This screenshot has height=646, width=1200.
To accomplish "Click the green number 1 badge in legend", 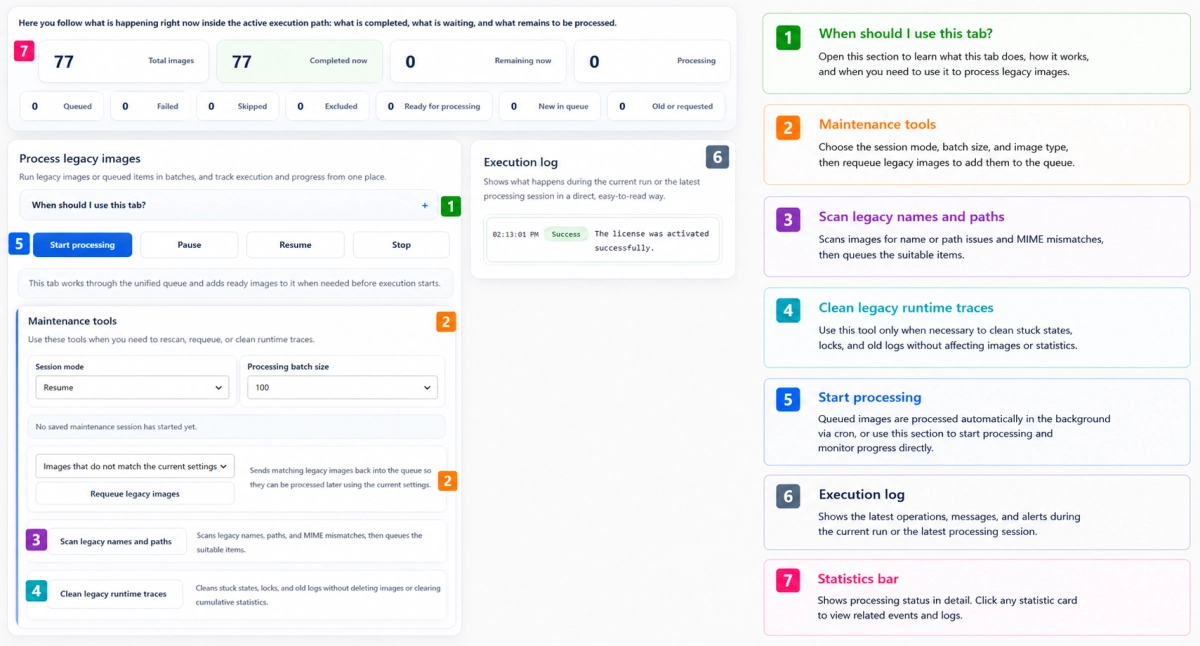I will (788, 38).
